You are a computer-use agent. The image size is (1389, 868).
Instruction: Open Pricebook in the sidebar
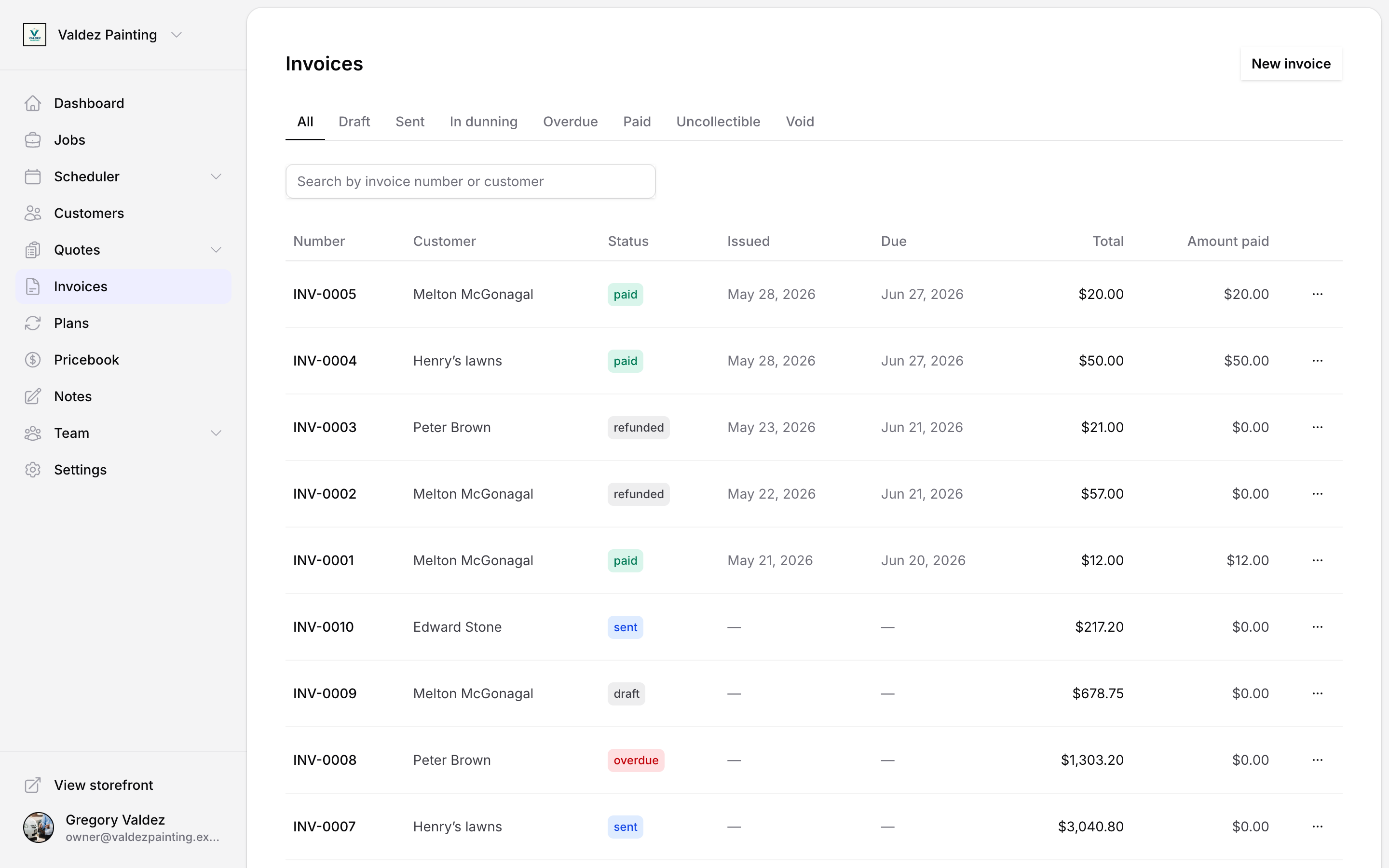click(x=123, y=360)
